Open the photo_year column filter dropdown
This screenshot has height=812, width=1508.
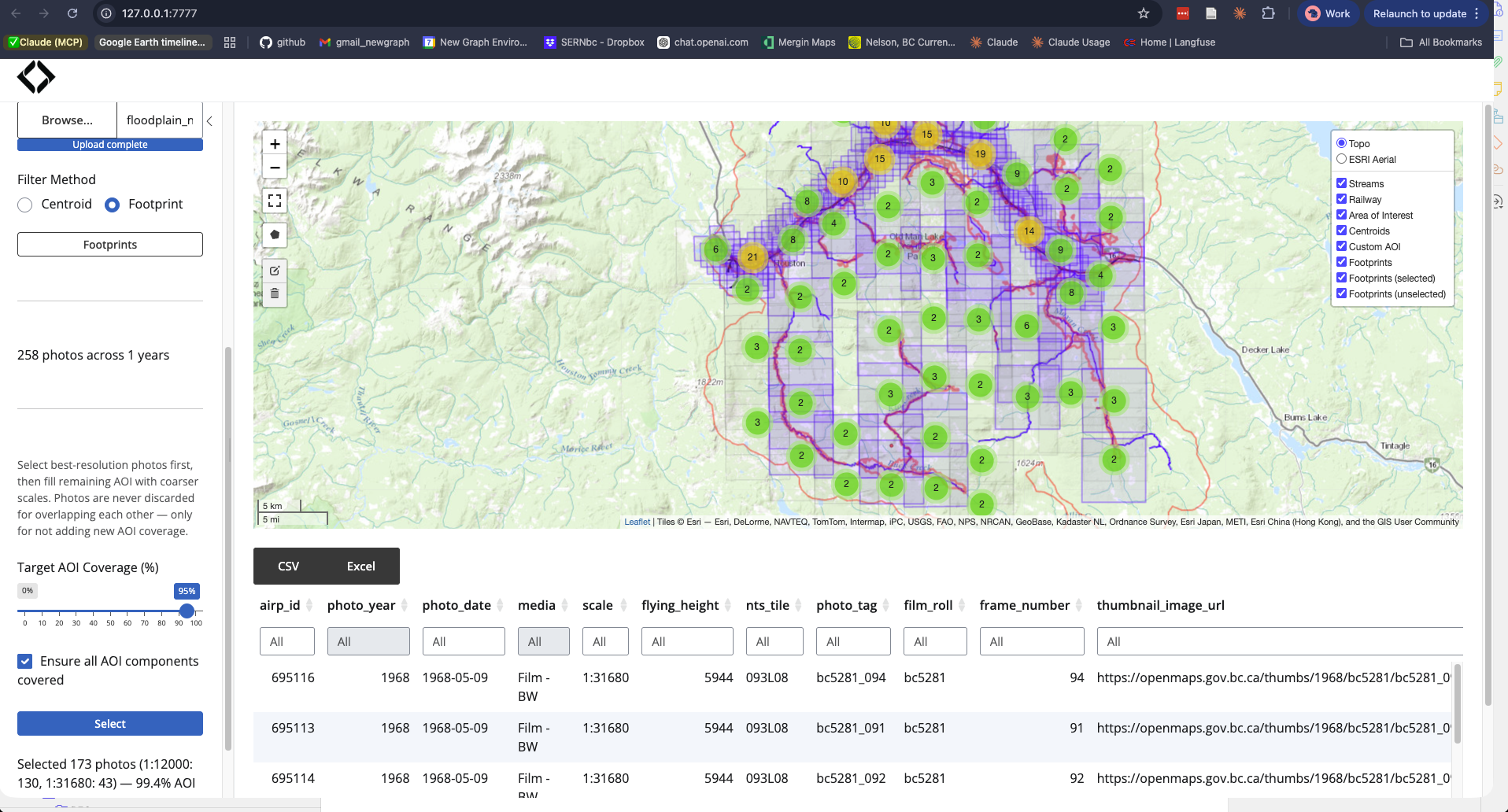click(x=368, y=641)
